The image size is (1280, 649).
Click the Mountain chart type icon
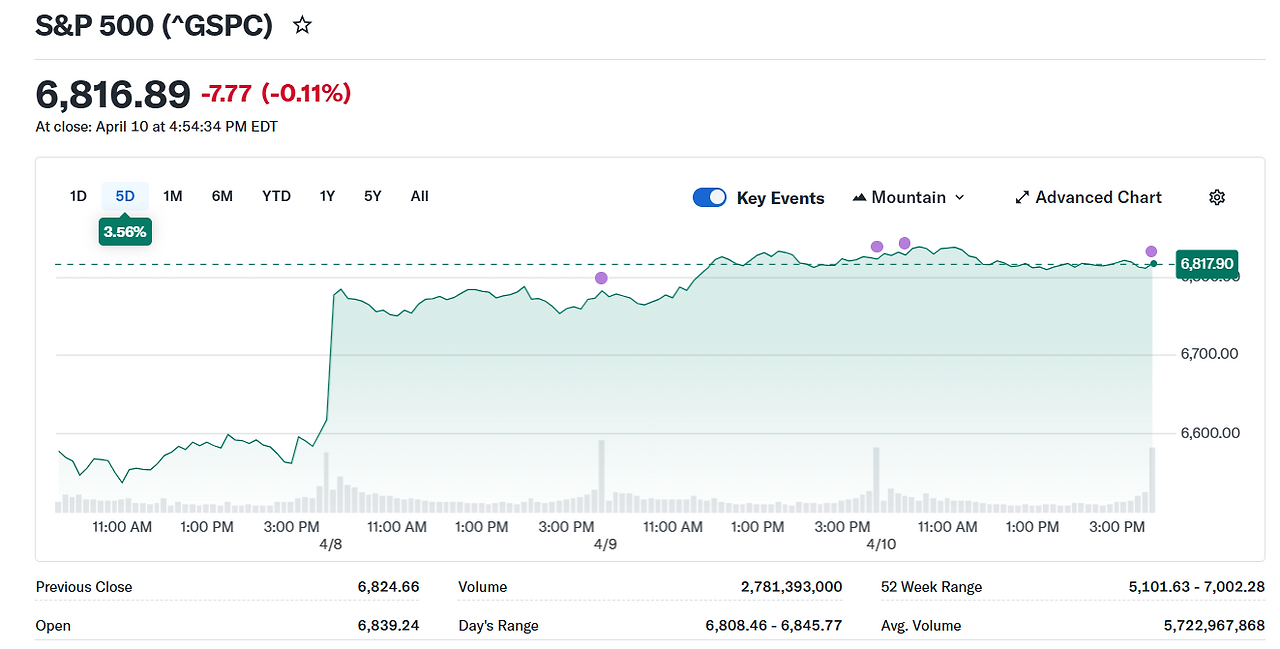point(859,197)
